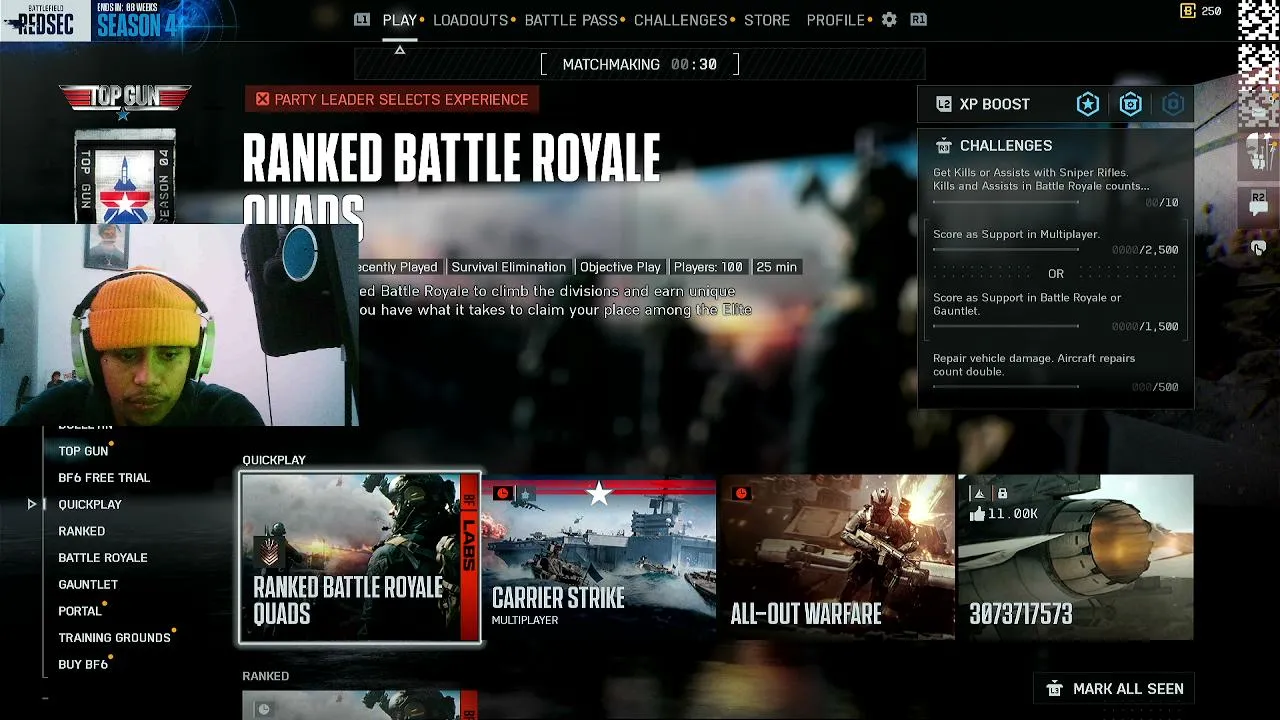Click the R3 stick icon beside CHALLENGES heading
1280x720 pixels.
943,146
